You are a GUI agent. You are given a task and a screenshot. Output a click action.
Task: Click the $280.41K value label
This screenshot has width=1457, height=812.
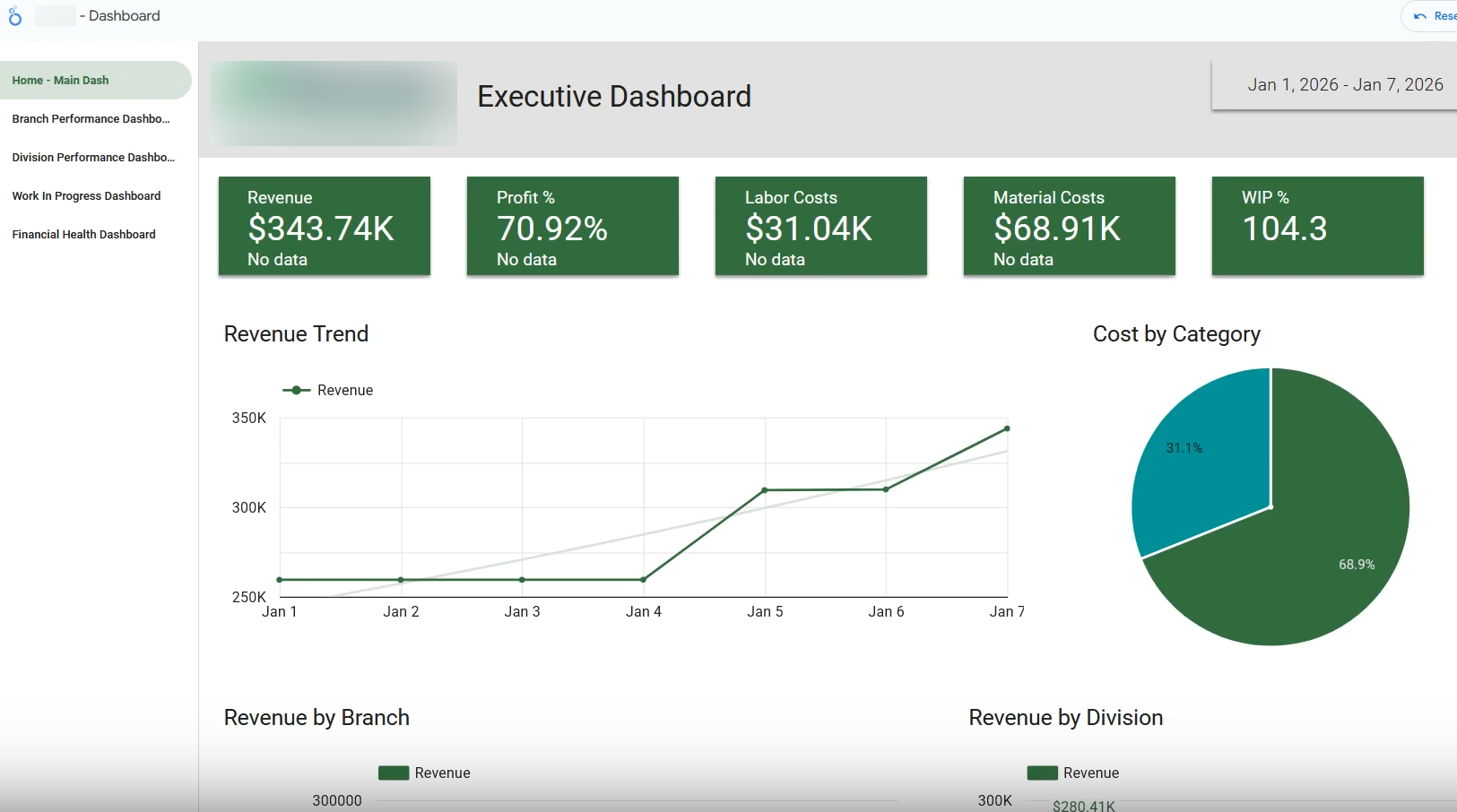(x=1084, y=806)
